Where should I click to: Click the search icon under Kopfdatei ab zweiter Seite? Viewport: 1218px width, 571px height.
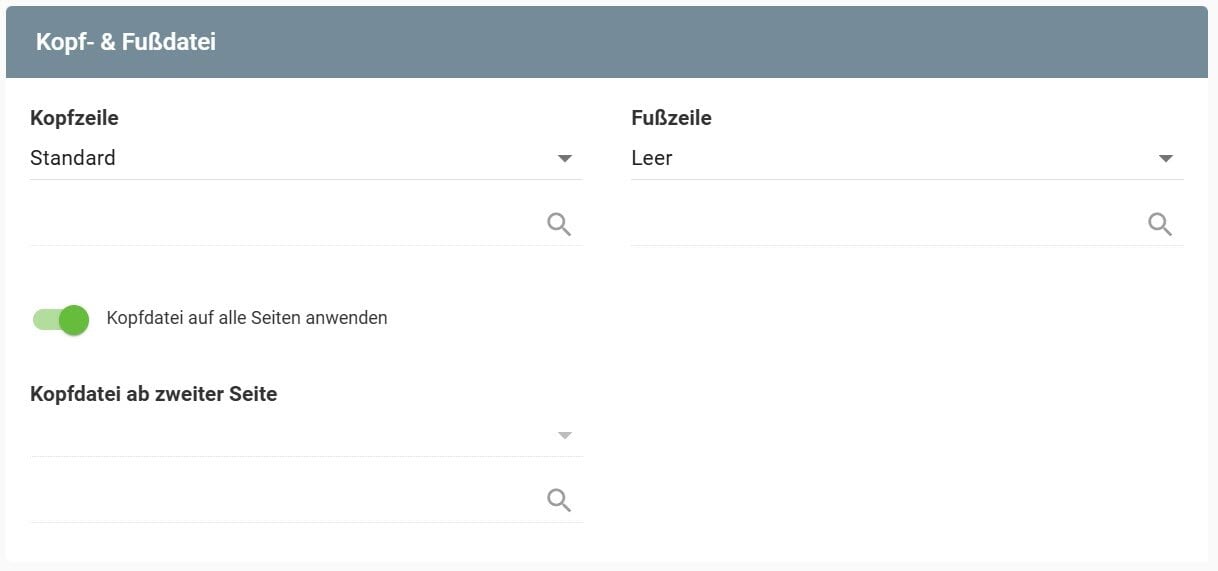pos(559,500)
